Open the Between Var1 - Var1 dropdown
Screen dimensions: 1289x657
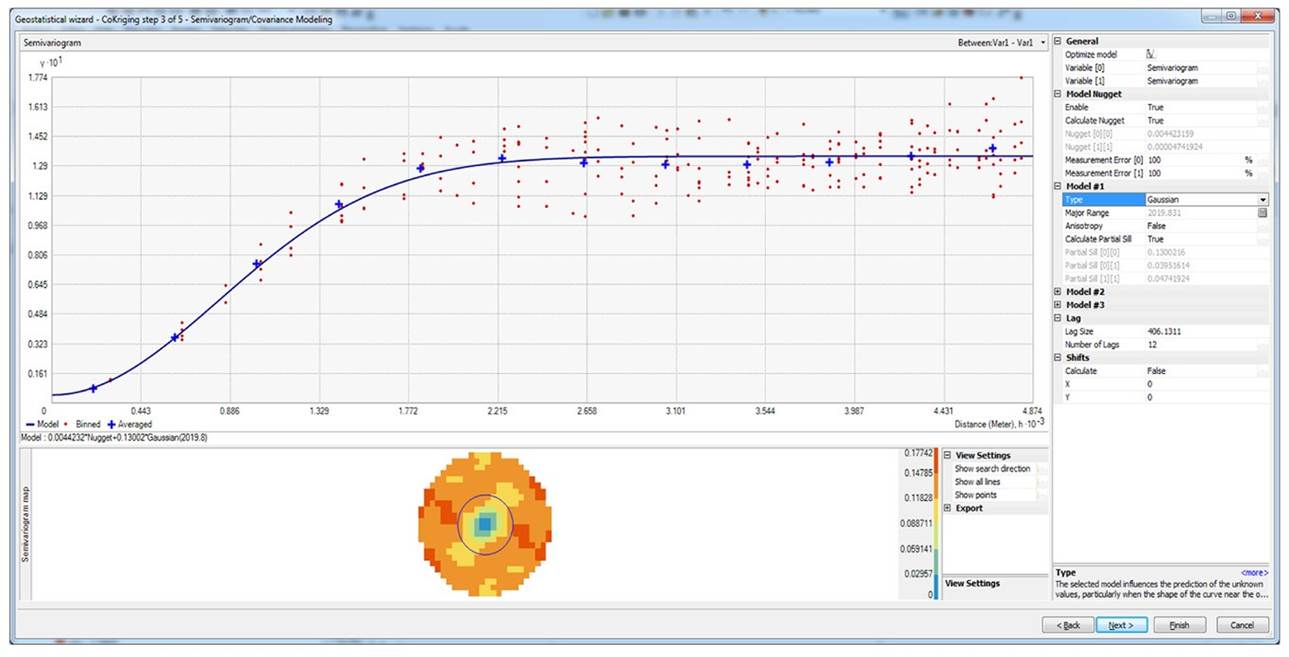point(1043,43)
